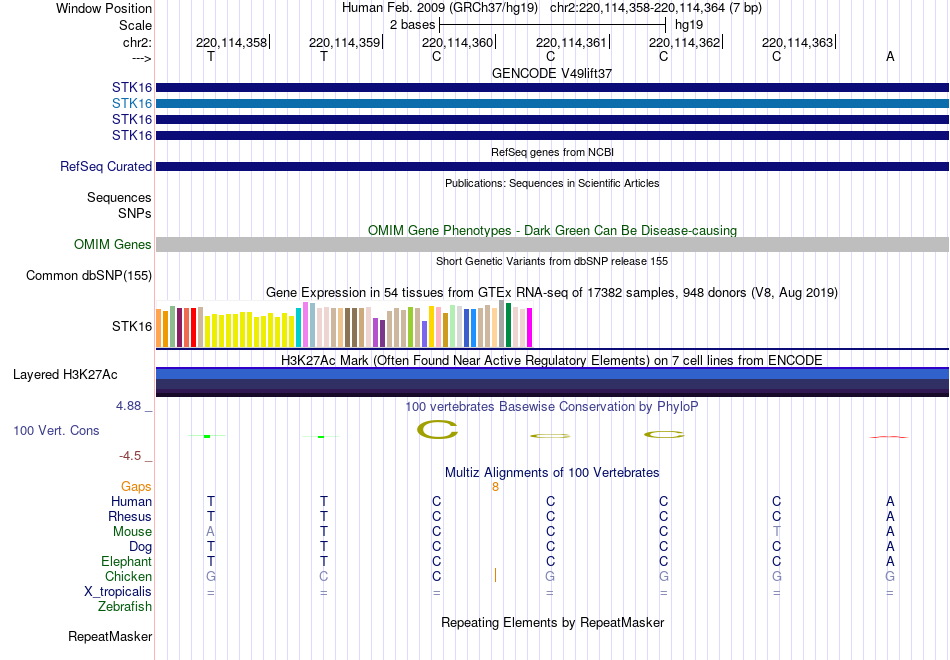
Task: Click 'Publications: Sequences in Scientific Articles' title
Action: 552,183
